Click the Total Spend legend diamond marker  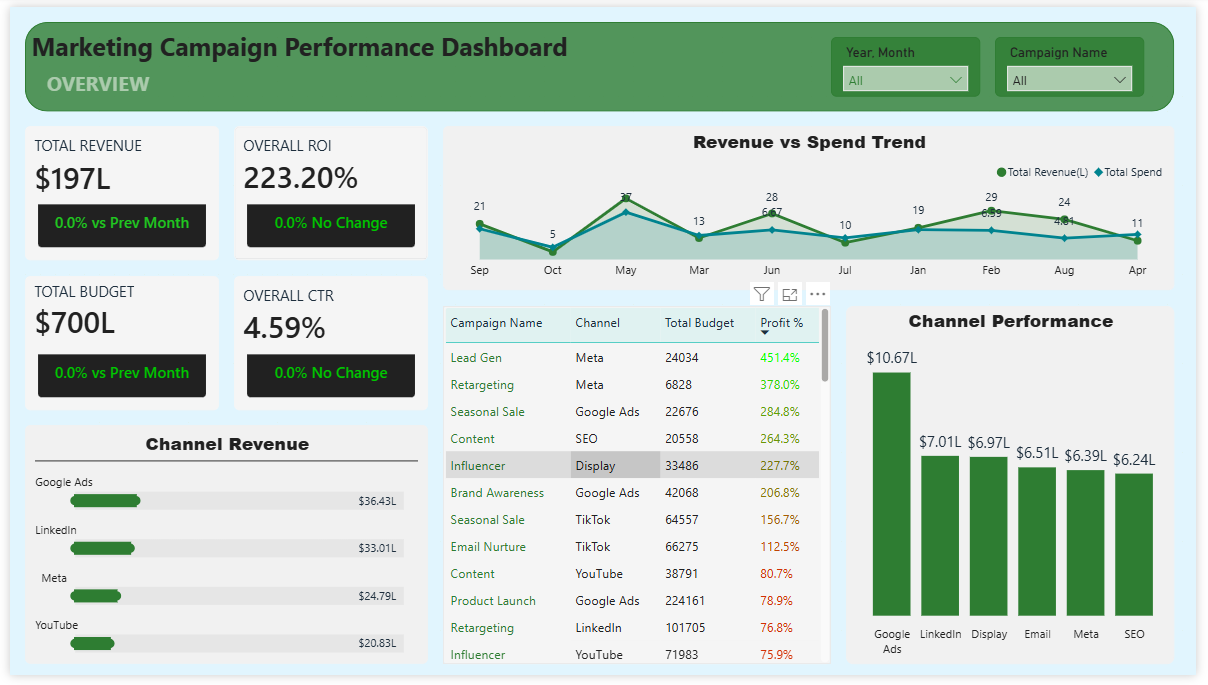click(x=1098, y=172)
